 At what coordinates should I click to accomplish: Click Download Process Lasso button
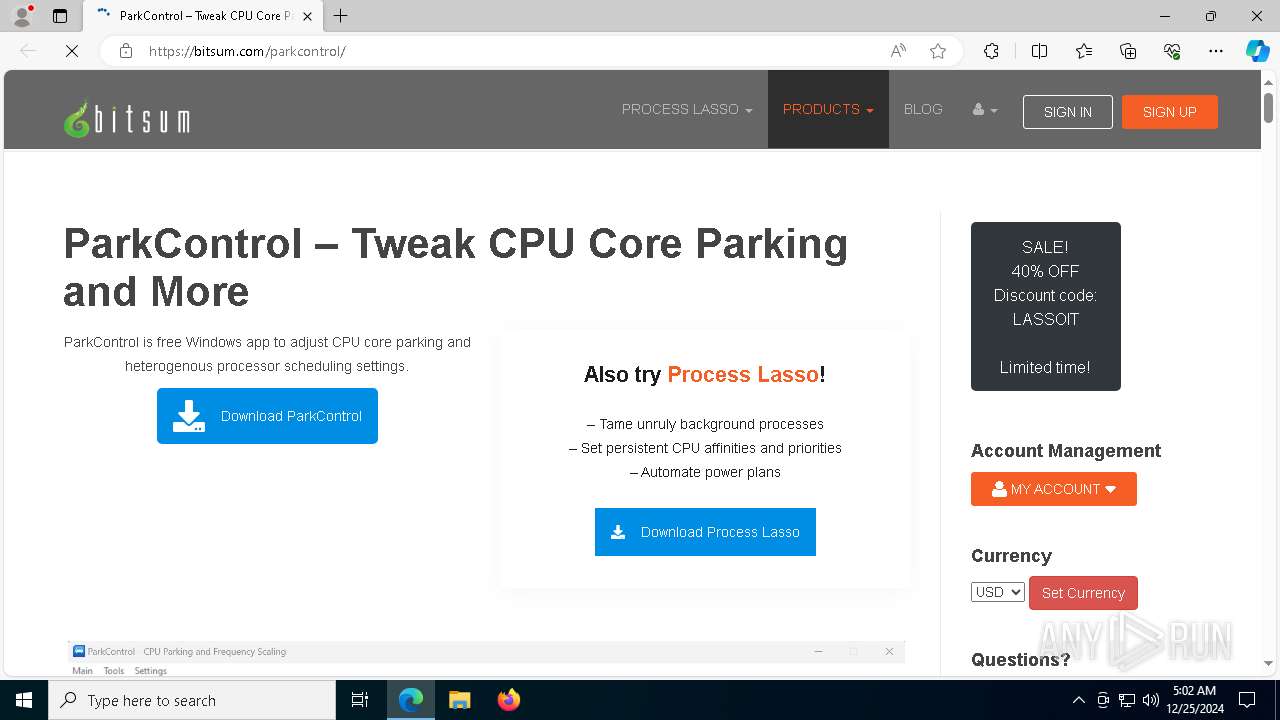705,532
